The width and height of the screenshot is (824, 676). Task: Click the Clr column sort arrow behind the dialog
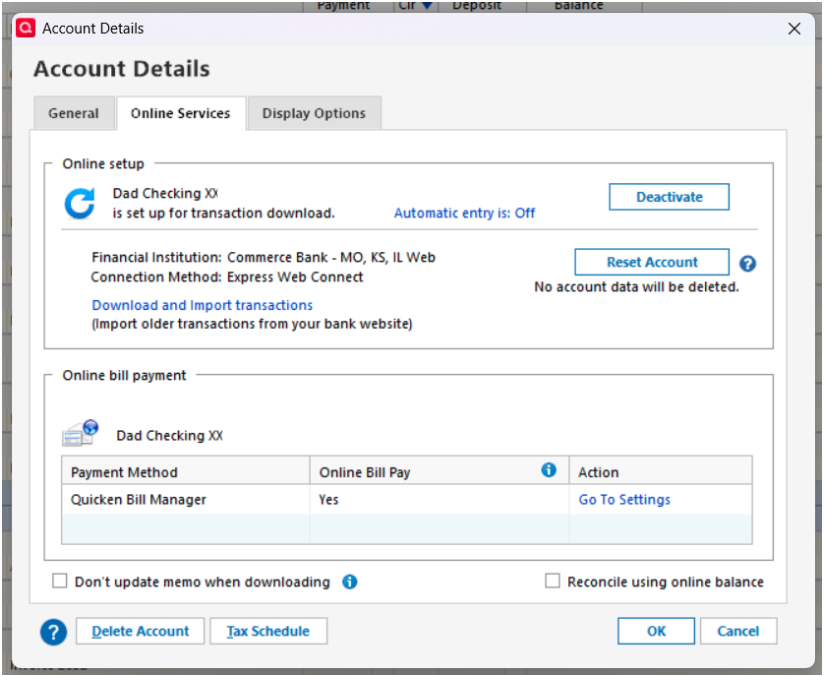coord(427,5)
